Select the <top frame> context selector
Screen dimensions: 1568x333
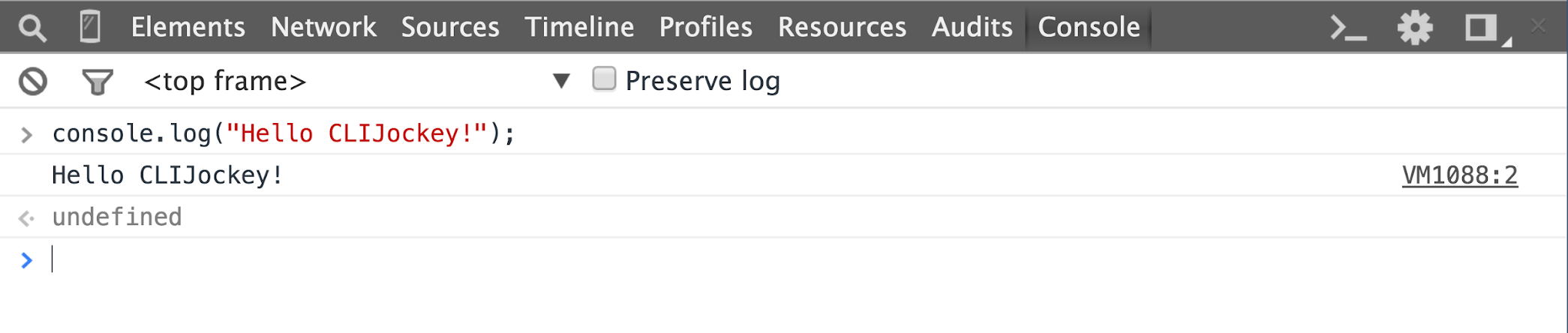click(357, 80)
